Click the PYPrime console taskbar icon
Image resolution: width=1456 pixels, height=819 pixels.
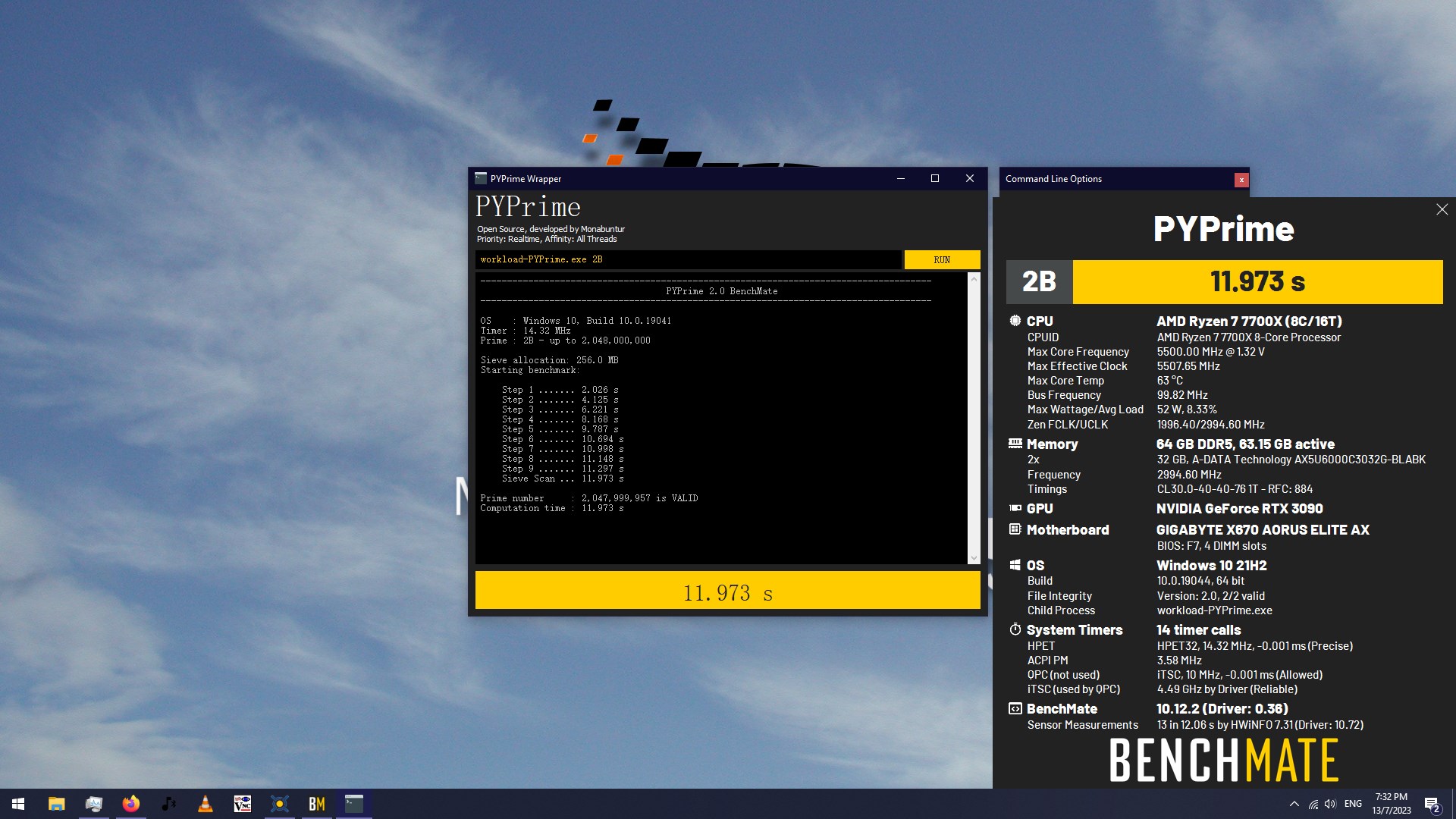tap(354, 804)
